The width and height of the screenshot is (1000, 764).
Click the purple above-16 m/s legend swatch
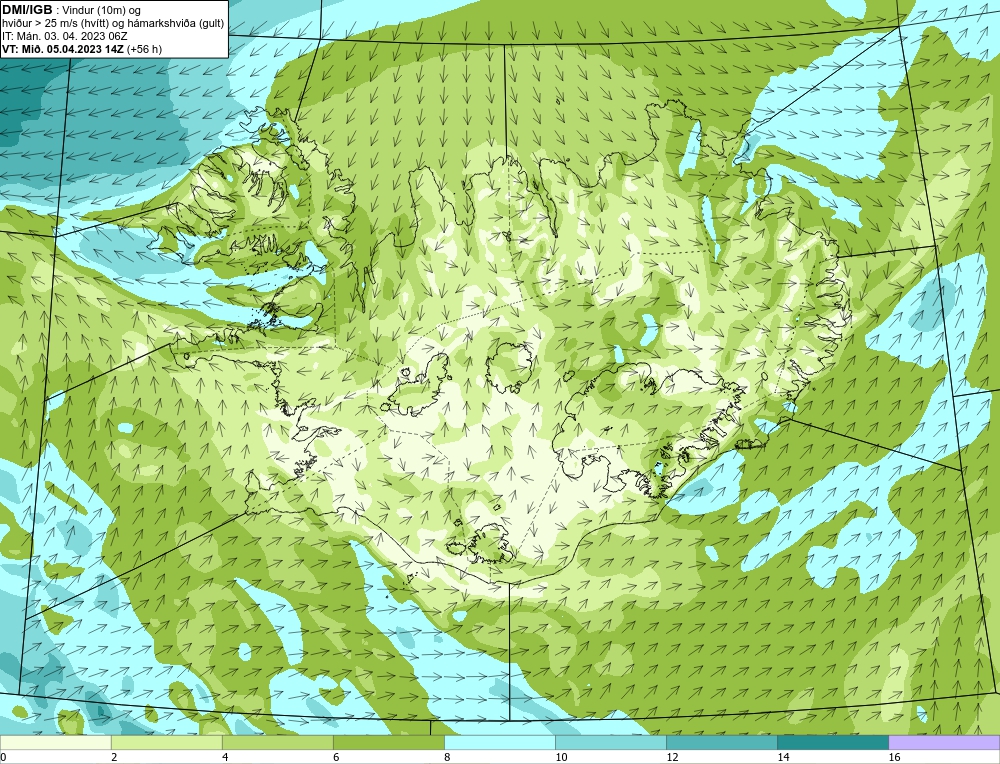[944, 742]
